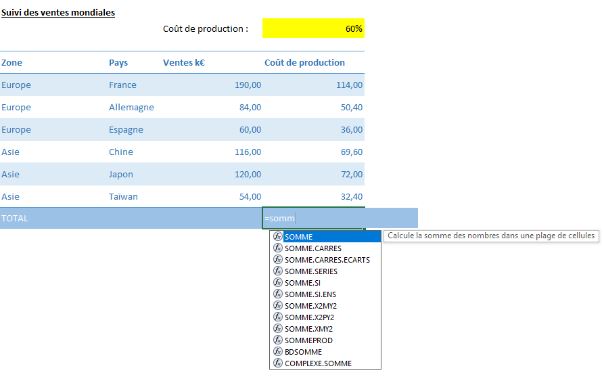Click the 'Suivi des ventes mondiales' title

point(58,13)
